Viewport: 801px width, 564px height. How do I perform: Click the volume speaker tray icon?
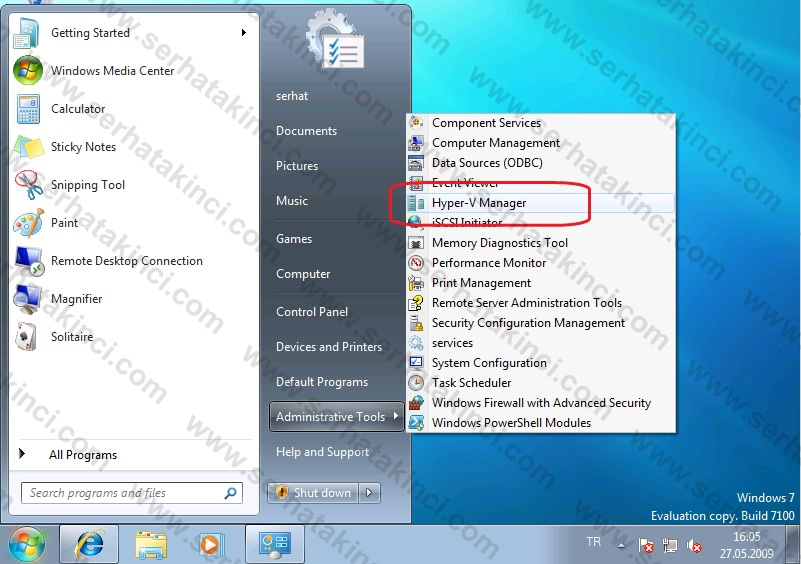click(694, 546)
